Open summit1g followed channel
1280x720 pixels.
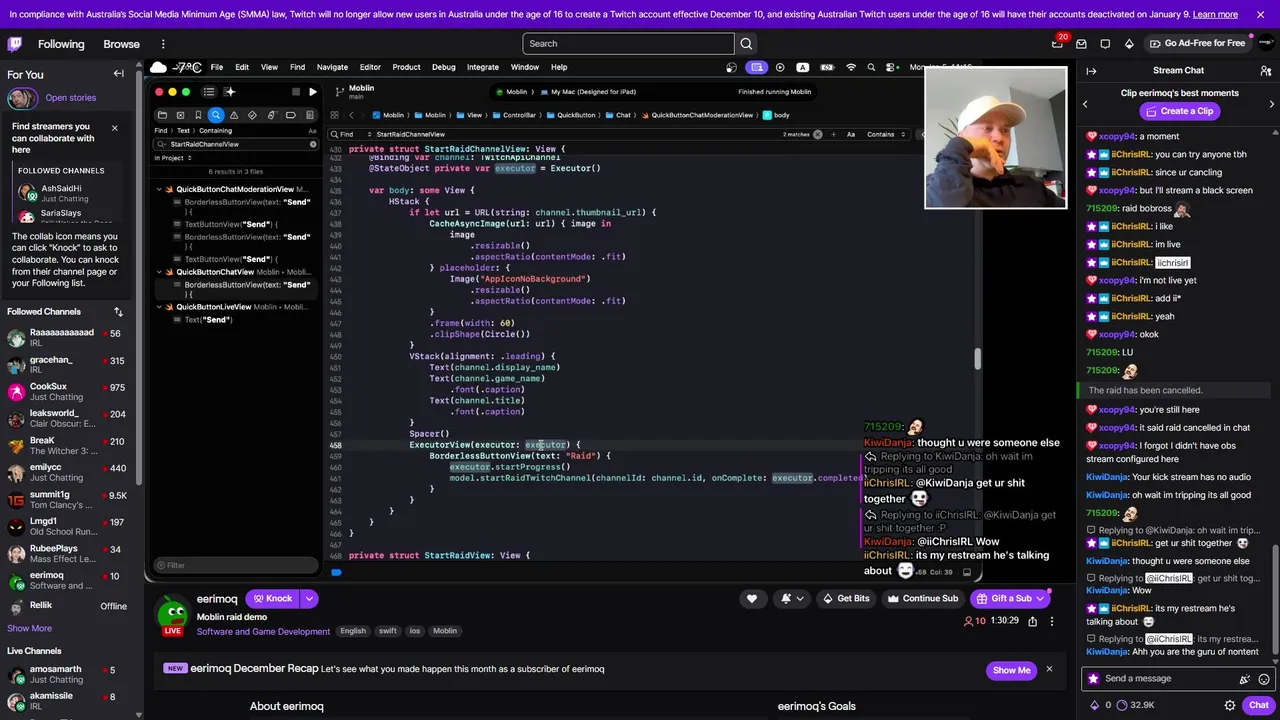66,500
